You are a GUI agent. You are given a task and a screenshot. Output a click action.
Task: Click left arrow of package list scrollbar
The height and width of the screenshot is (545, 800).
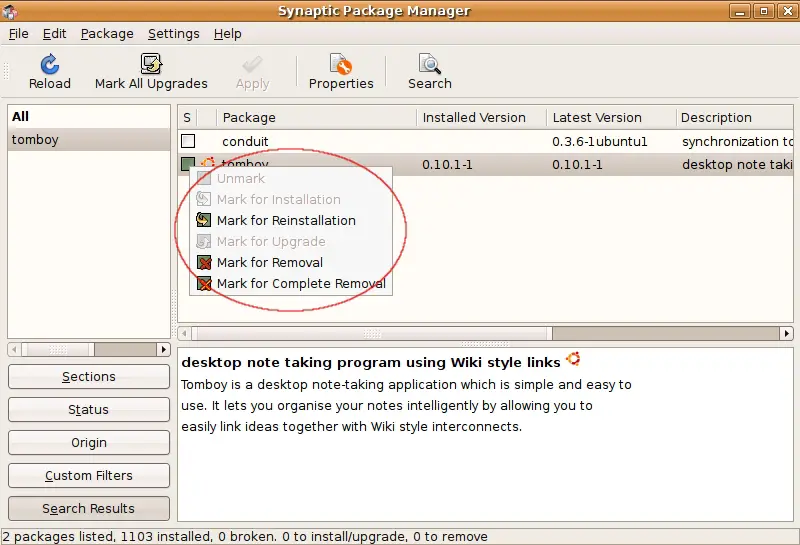184,334
